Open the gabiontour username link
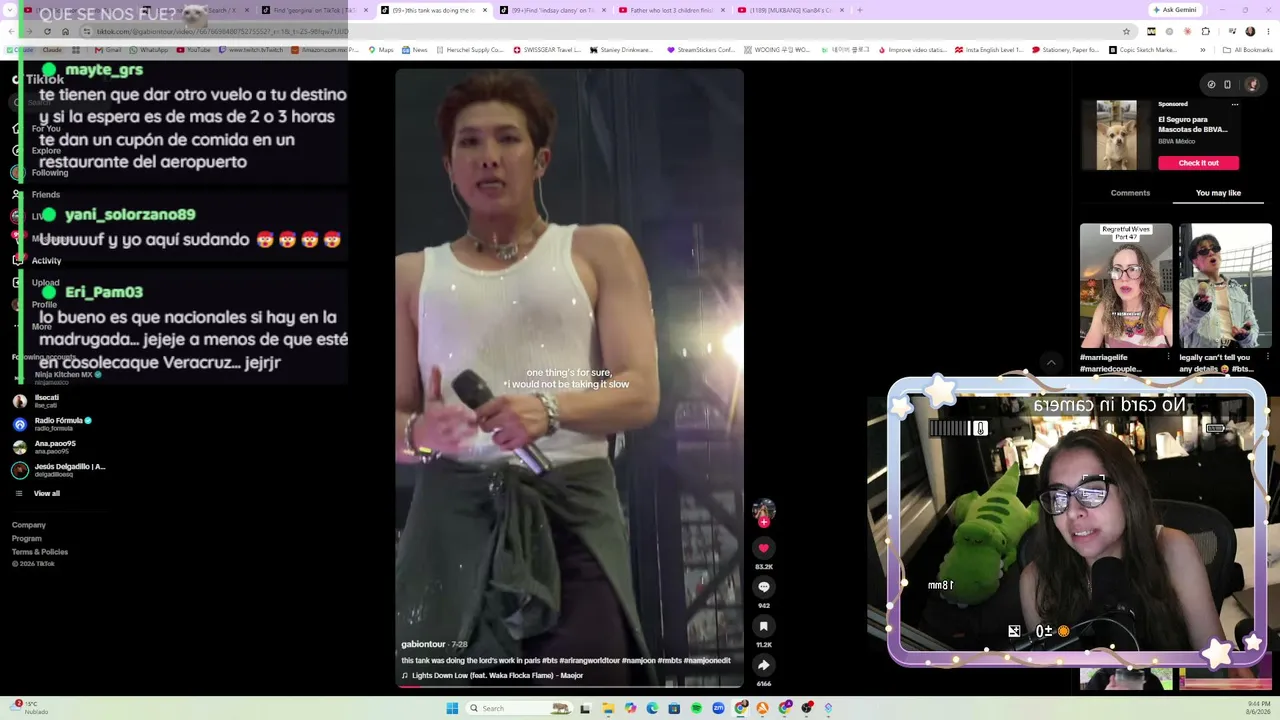The width and height of the screenshot is (1280, 720). point(423,644)
